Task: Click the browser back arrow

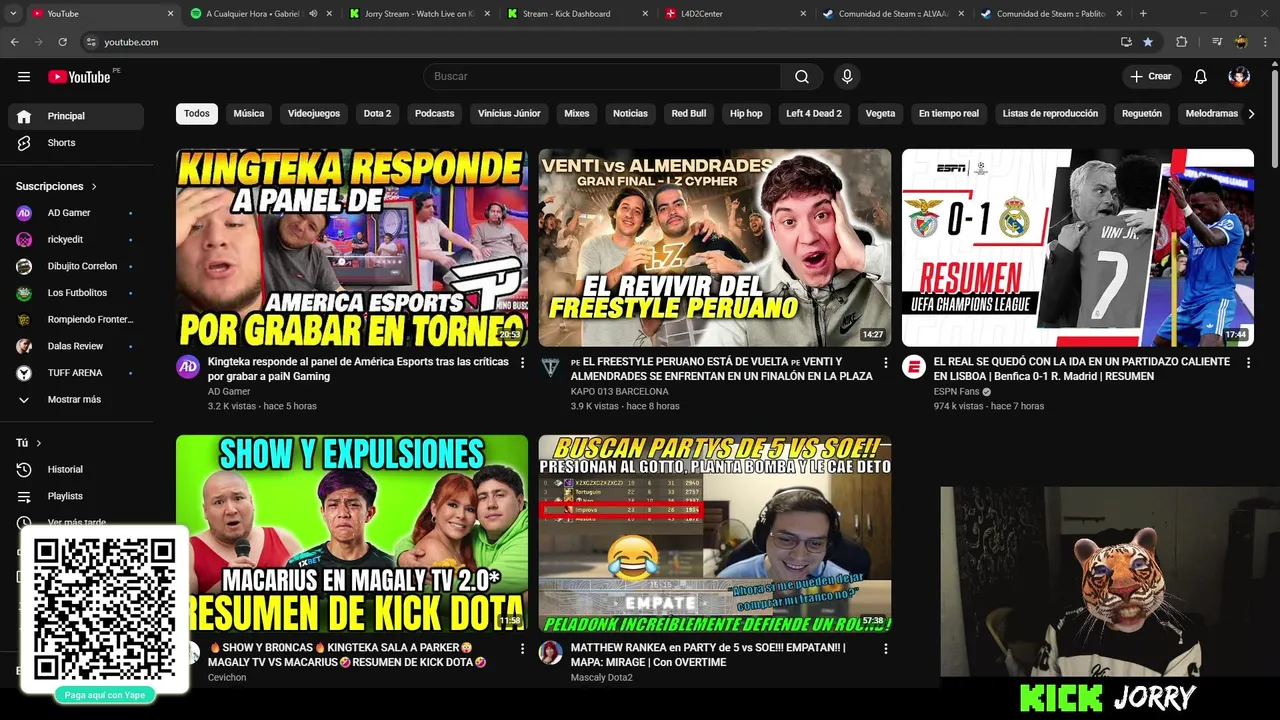Action: pos(14,42)
